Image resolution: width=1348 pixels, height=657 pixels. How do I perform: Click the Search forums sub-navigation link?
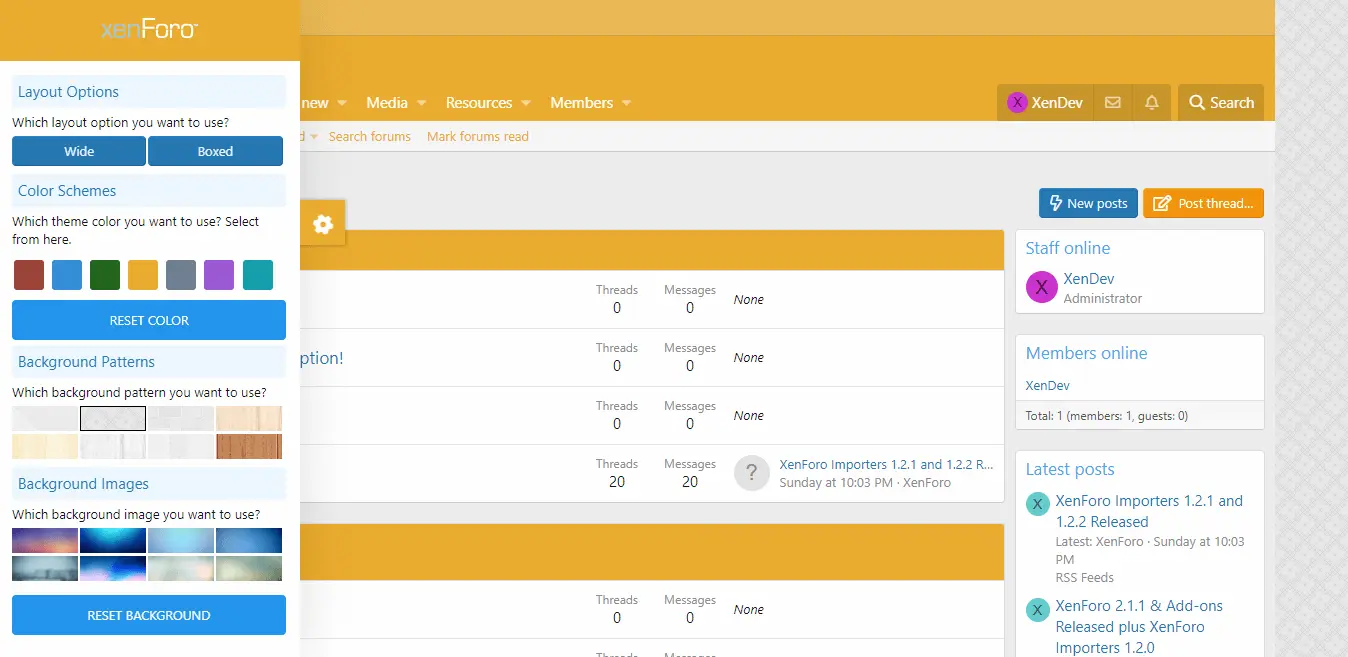370,136
